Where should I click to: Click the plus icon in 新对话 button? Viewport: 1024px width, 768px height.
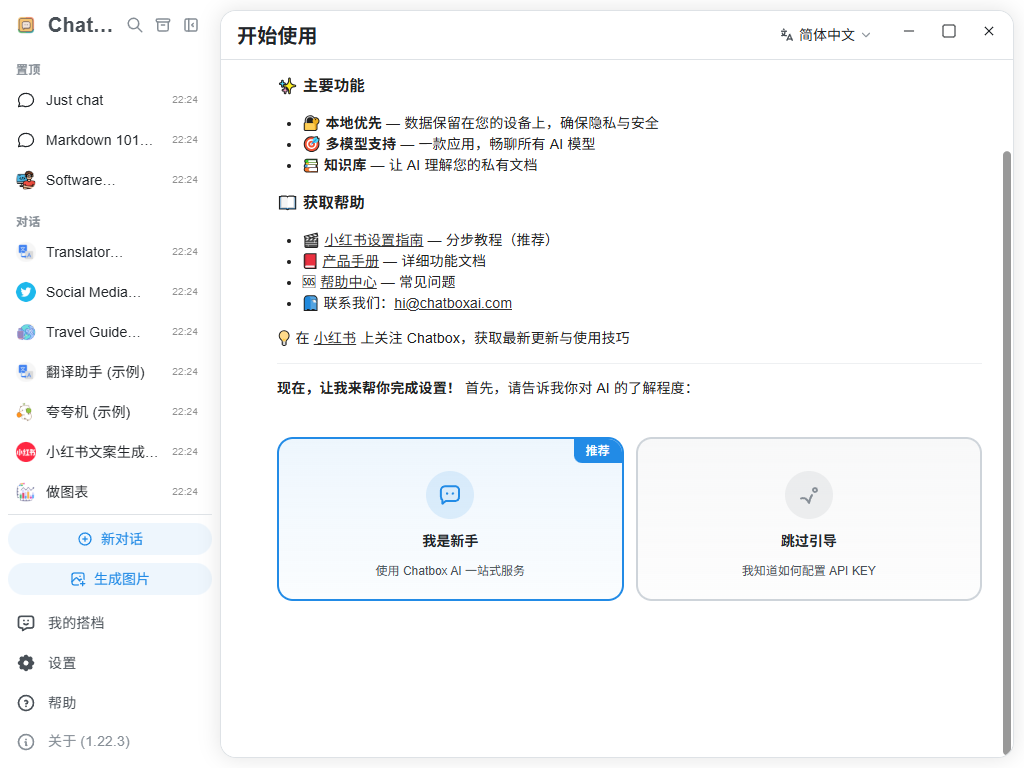pyautogui.click(x=85, y=539)
